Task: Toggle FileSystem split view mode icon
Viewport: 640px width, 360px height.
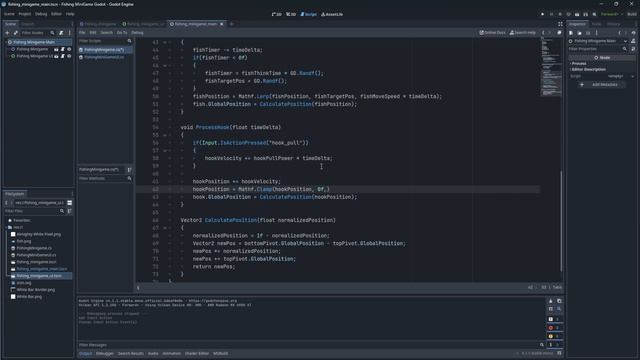Action: (69, 203)
